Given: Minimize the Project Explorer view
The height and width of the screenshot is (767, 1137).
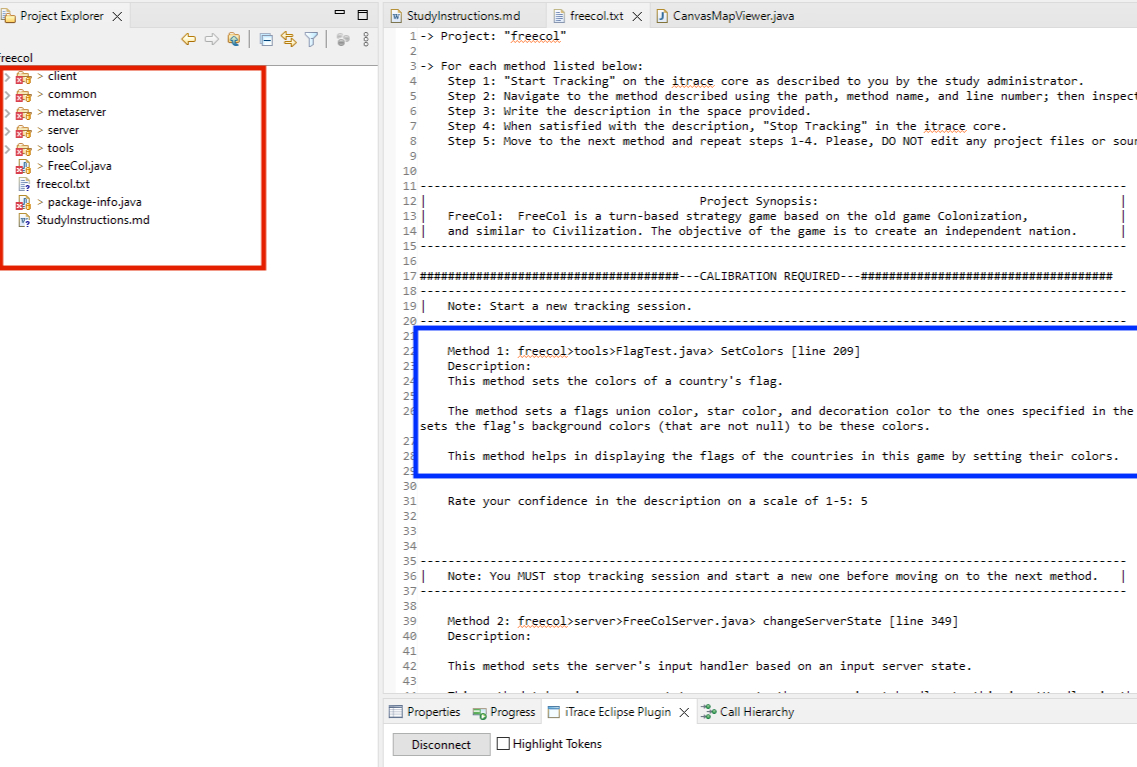Looking at the screenshot, I should click(339, 13).
